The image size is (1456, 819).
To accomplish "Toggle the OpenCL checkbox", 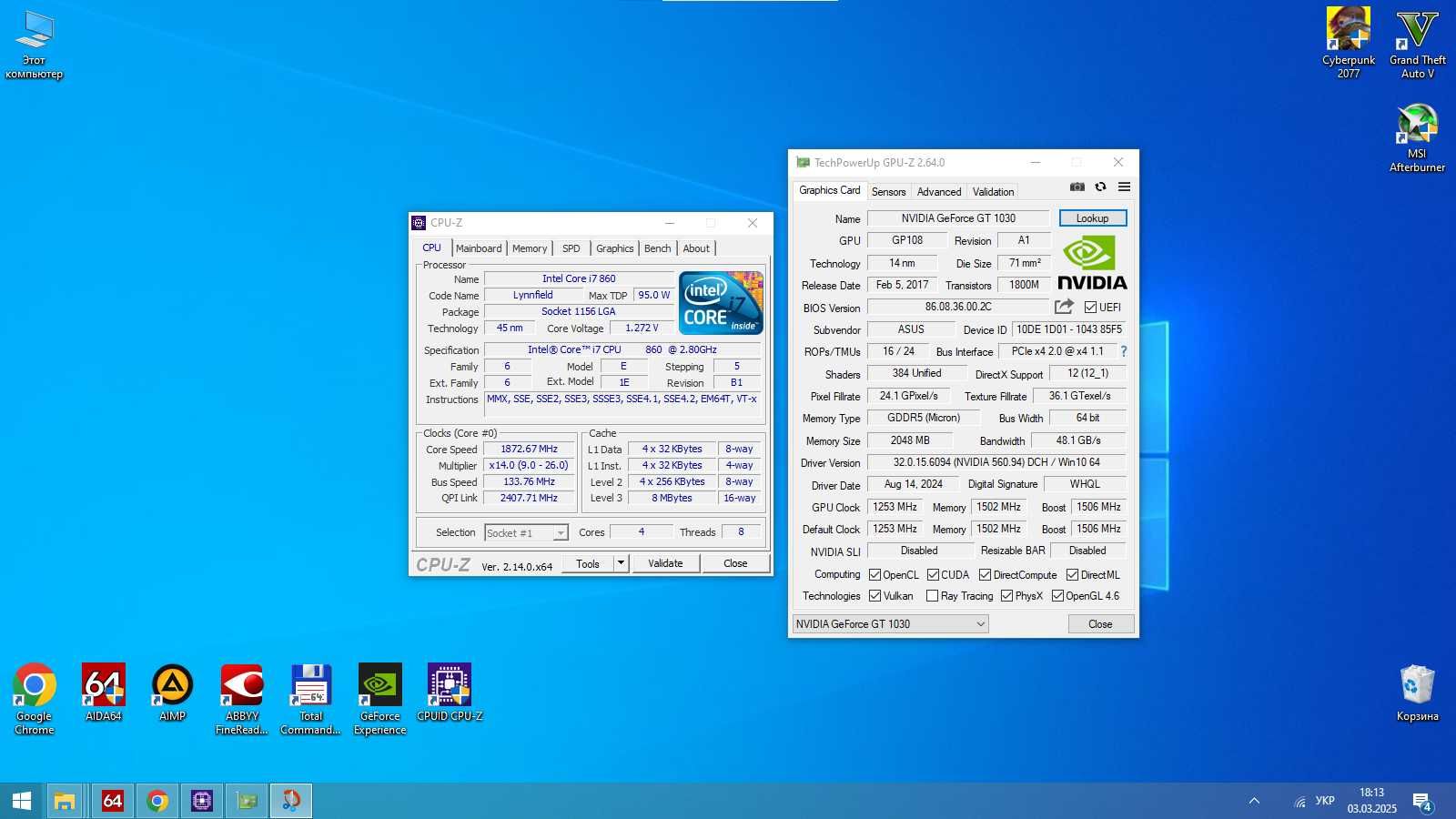I will (875, 575).
